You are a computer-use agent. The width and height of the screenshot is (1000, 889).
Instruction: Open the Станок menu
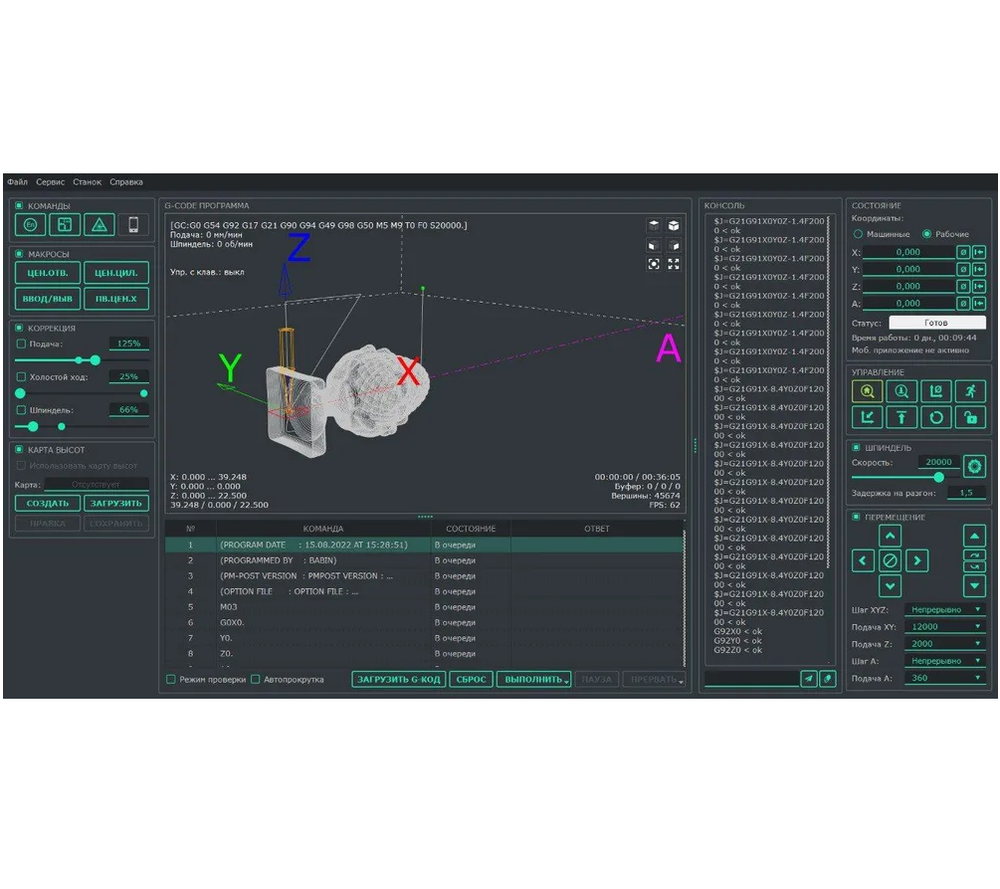pyautogui.click(x=87, y=182)
